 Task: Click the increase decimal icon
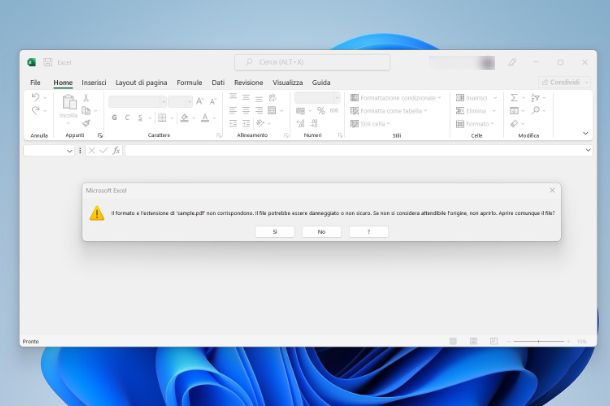tap(300, 123)
